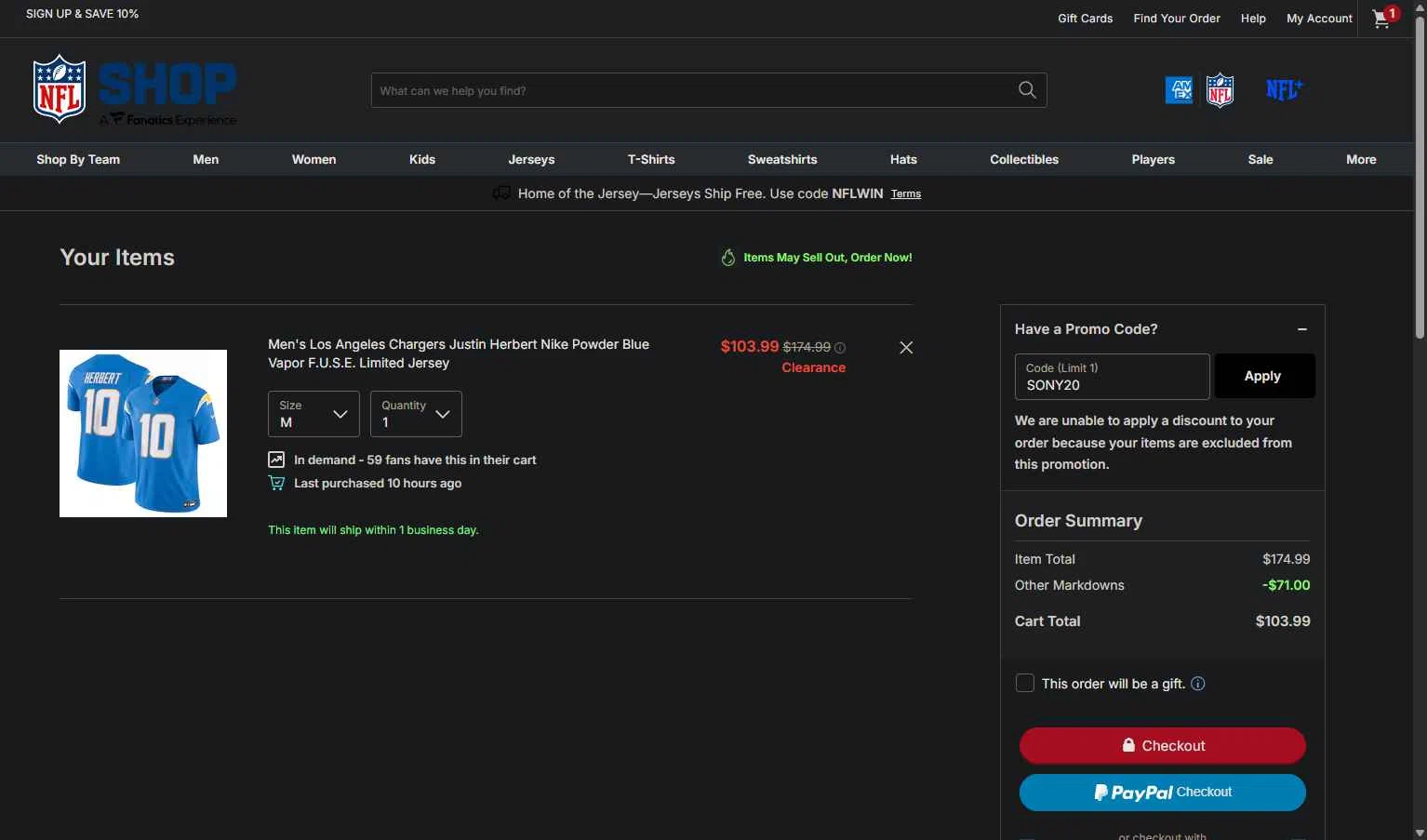Screen dimensions: 1427x840
Task: Open the American Express partner icon
Action: 1179,90
